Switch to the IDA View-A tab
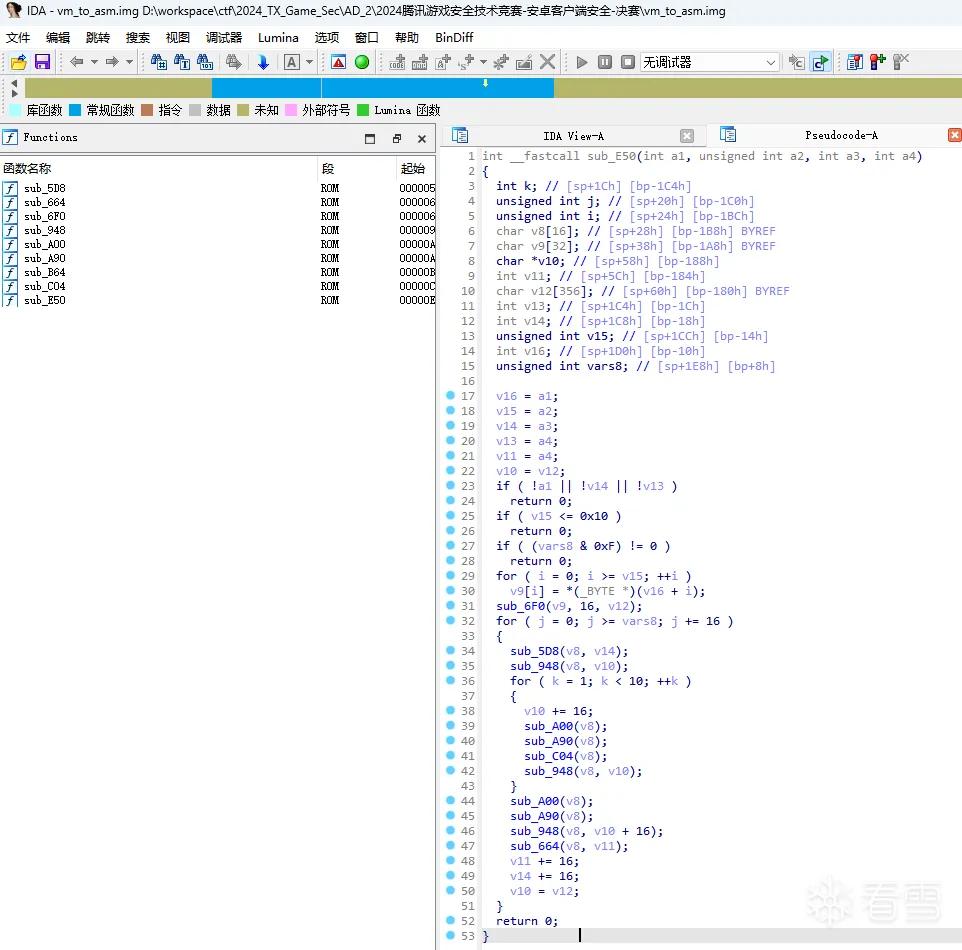Screen dimensions: 962x950 (573, 136)
